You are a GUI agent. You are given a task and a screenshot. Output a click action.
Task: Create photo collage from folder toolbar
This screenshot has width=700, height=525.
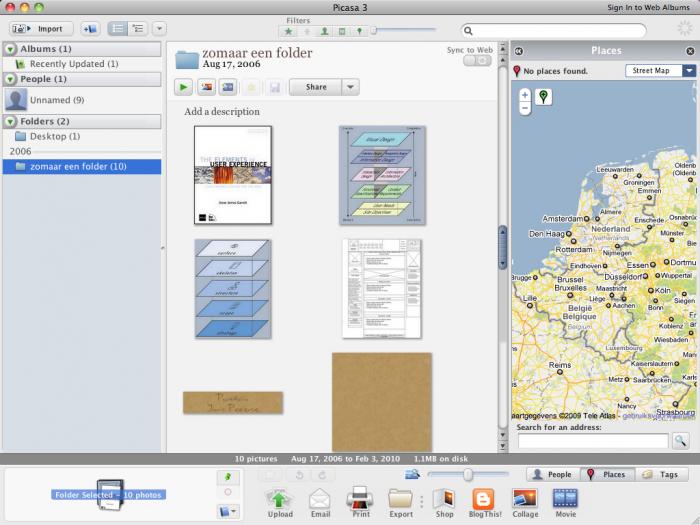207,87
